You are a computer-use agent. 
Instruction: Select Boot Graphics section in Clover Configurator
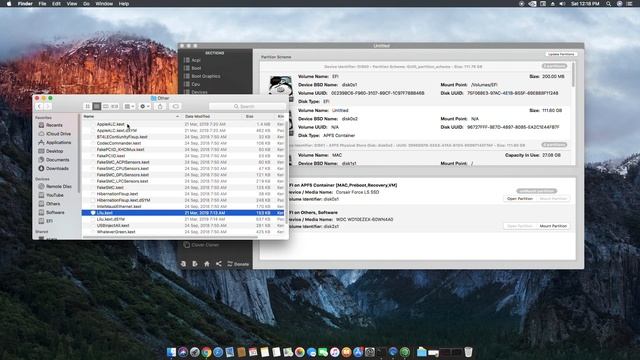[205, 76]
